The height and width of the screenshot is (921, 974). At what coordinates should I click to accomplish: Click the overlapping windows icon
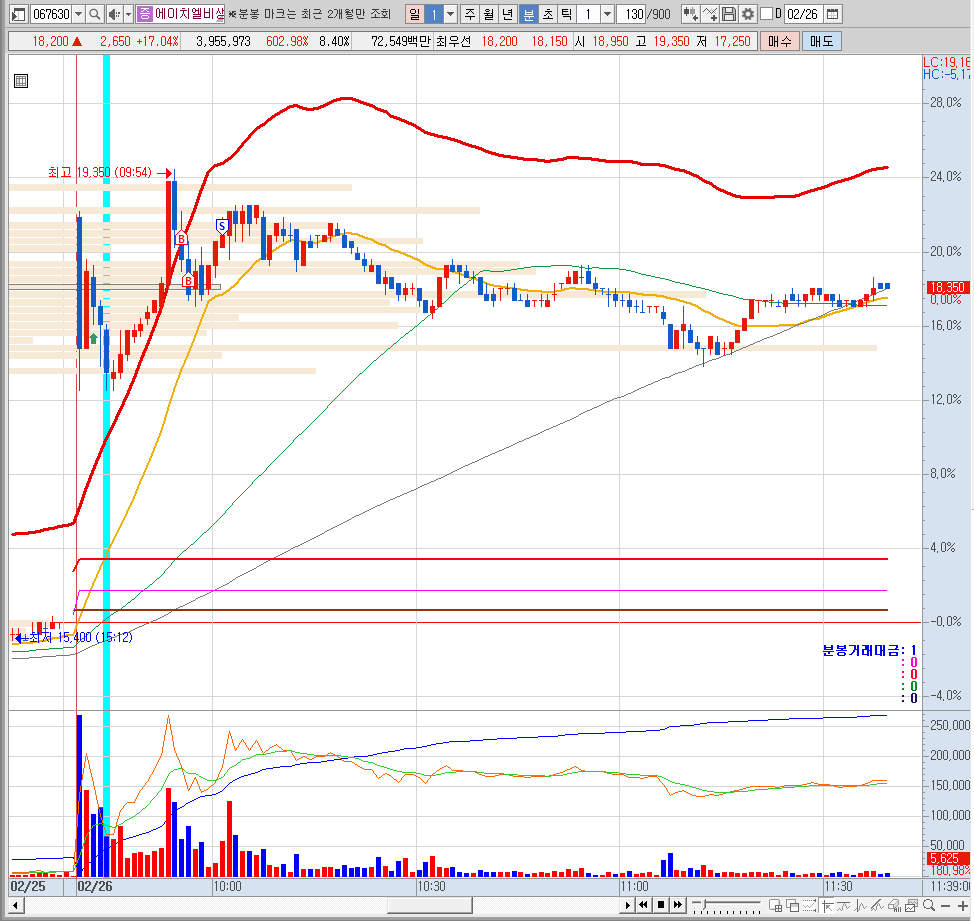click(x=793, y=905)
